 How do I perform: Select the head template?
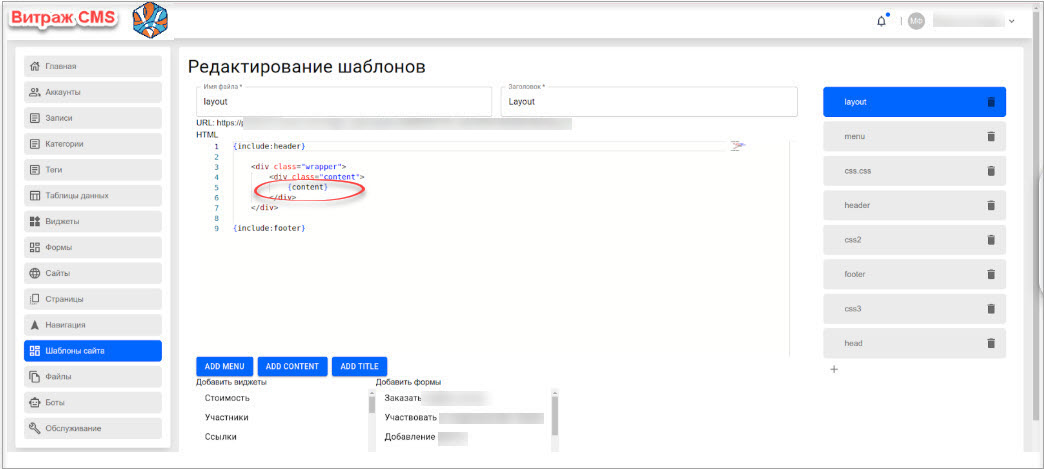tap(914, 343)
